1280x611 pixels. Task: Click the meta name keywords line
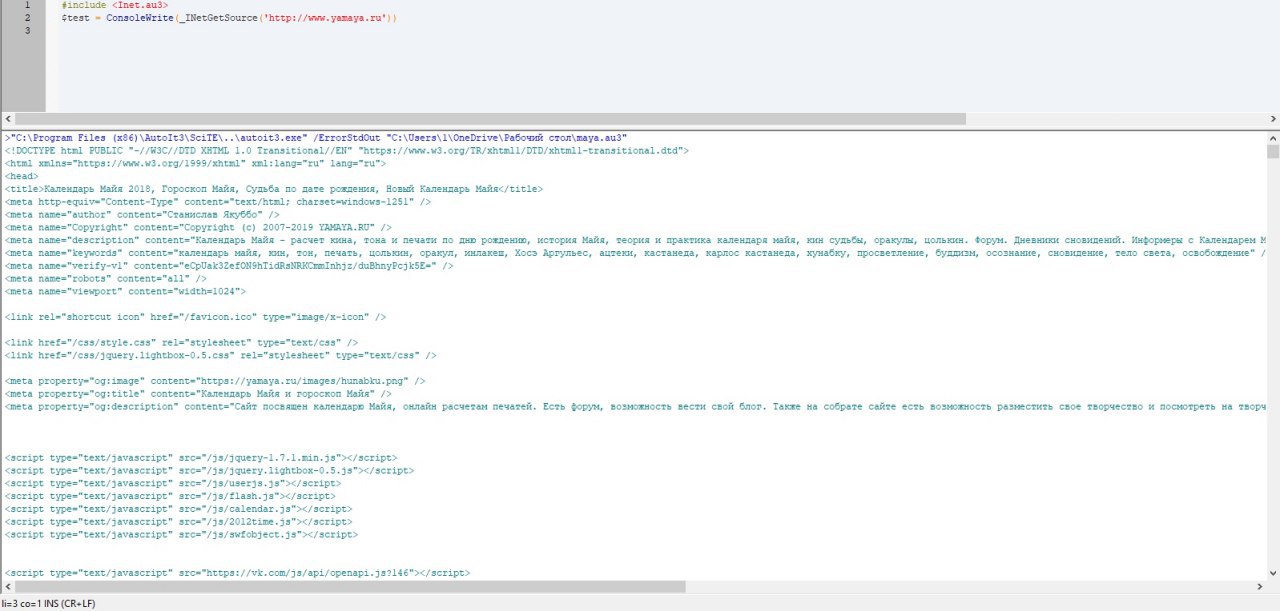point(636,253)
